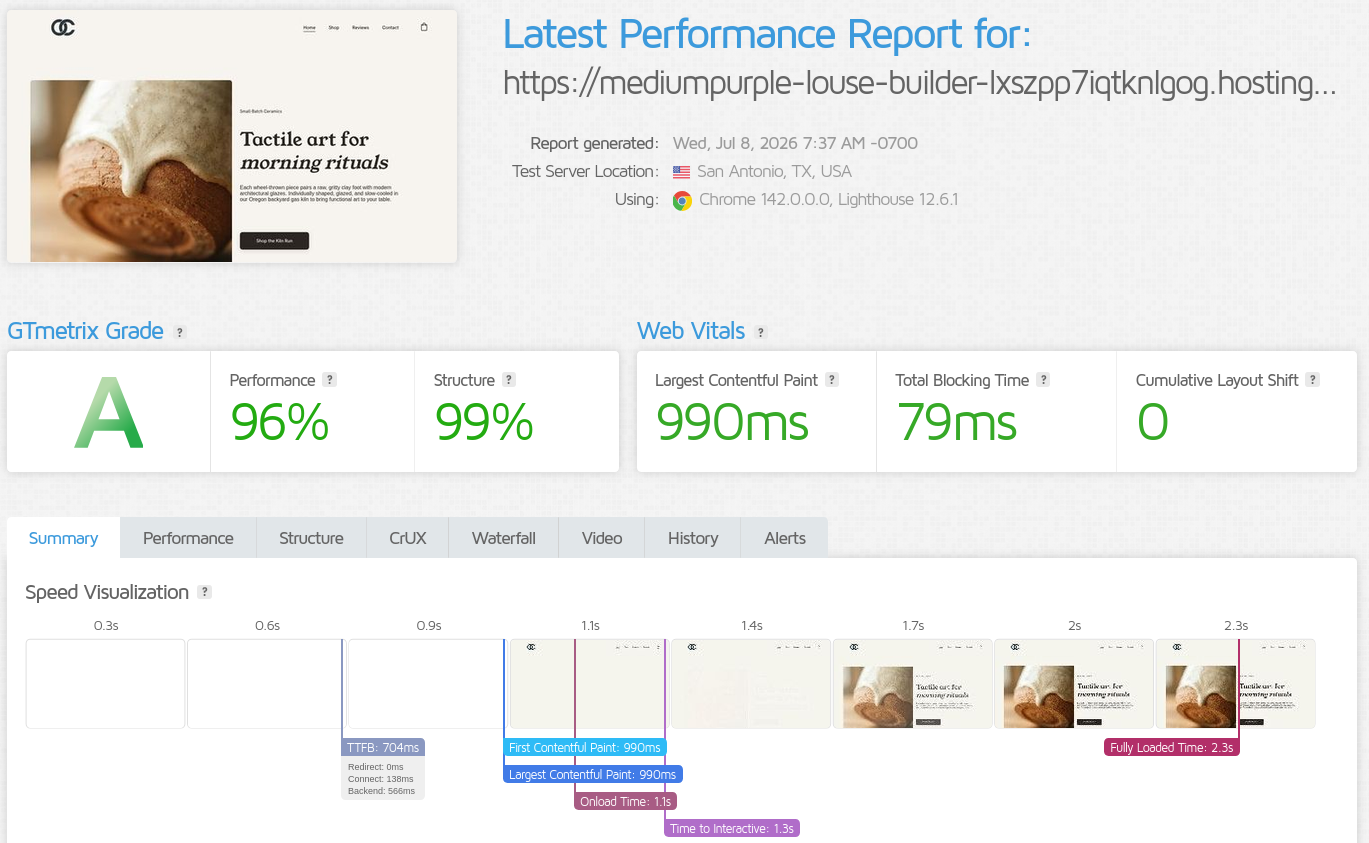Click help icon next to Largest Contentful Paint

click(832, 380)
